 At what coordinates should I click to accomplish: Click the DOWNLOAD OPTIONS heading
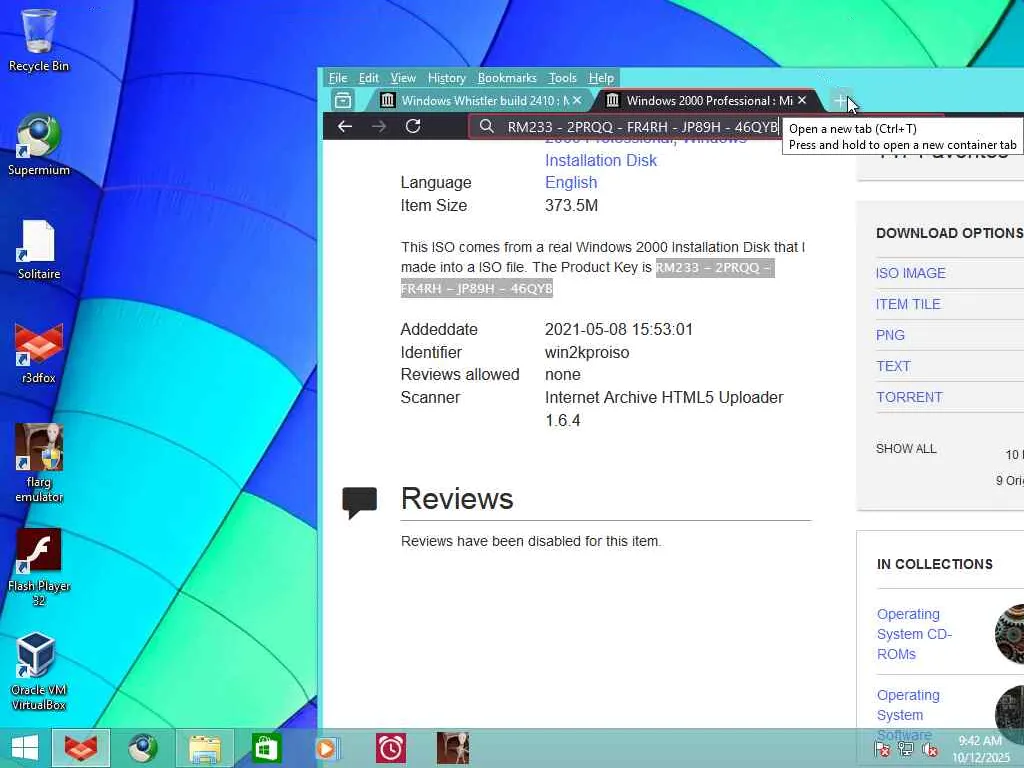(950, 233)
